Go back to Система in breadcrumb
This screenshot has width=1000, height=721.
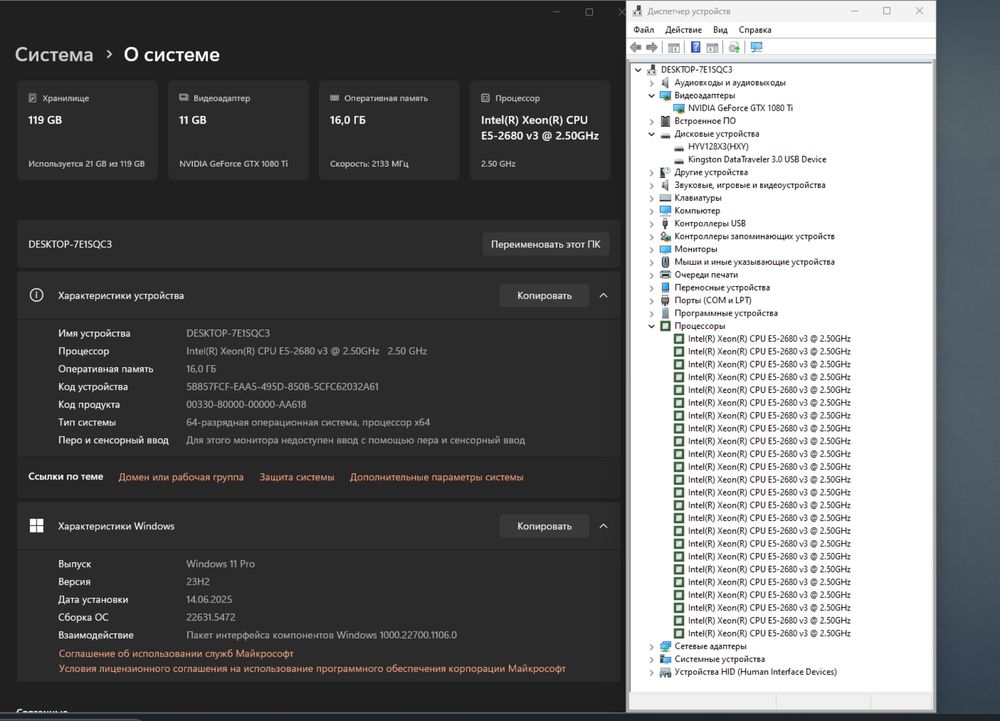click(x=54, y=54)
